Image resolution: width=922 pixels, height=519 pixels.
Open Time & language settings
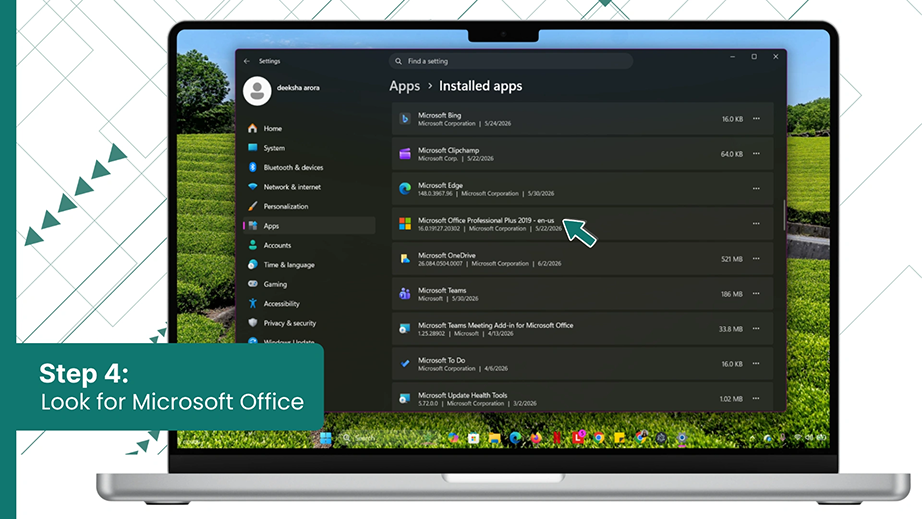click(309, 264)
